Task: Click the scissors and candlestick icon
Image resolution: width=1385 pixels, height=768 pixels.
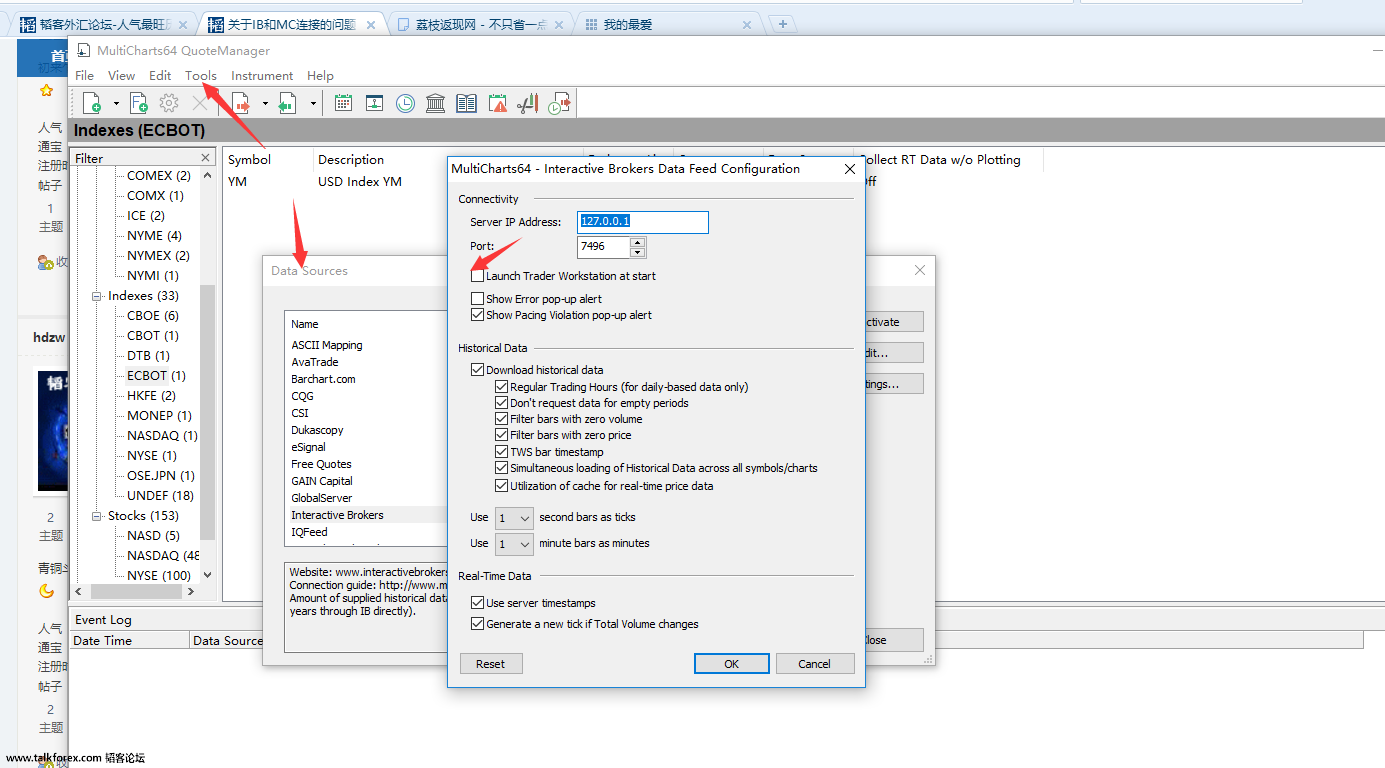Action: tap(528, 102)
